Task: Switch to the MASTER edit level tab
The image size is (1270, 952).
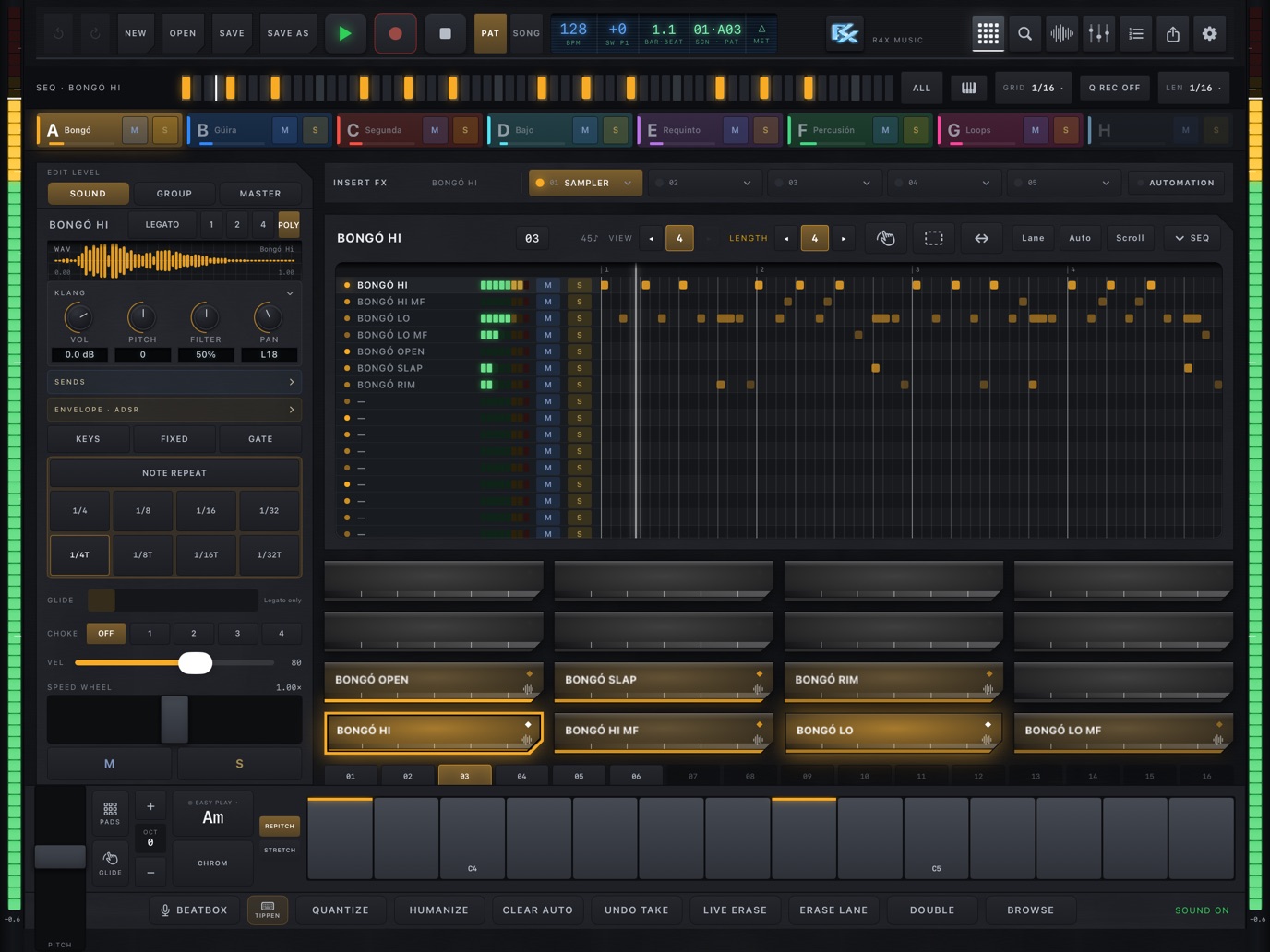Action: click(x=260, y=194)
